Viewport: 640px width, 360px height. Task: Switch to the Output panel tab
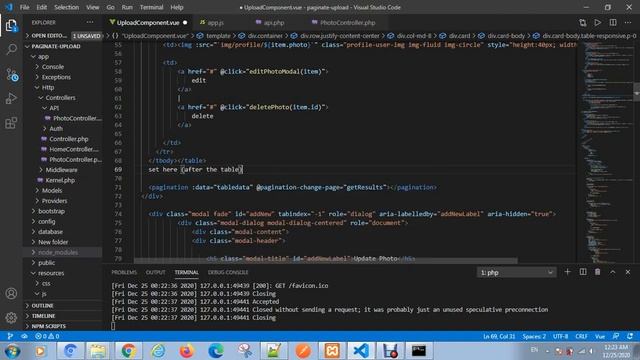click(156, 272)
